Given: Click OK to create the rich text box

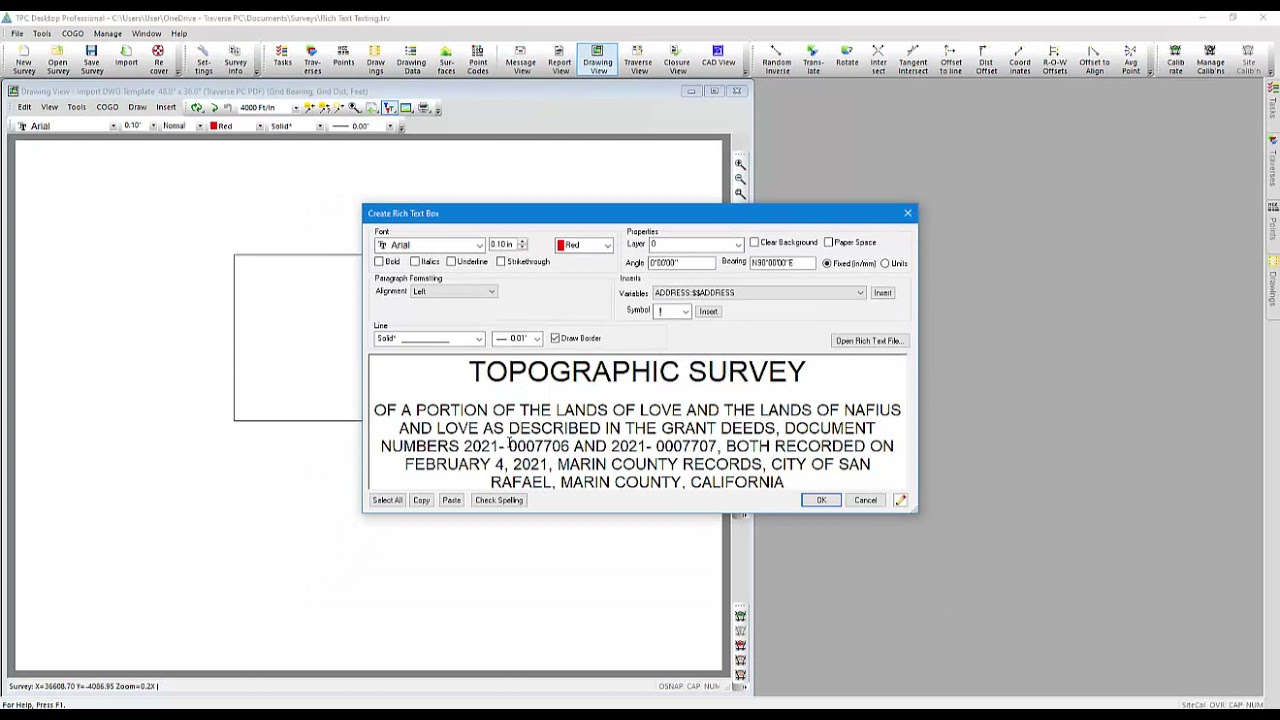Looking at the screenshot, I should (x=821, y=500).
